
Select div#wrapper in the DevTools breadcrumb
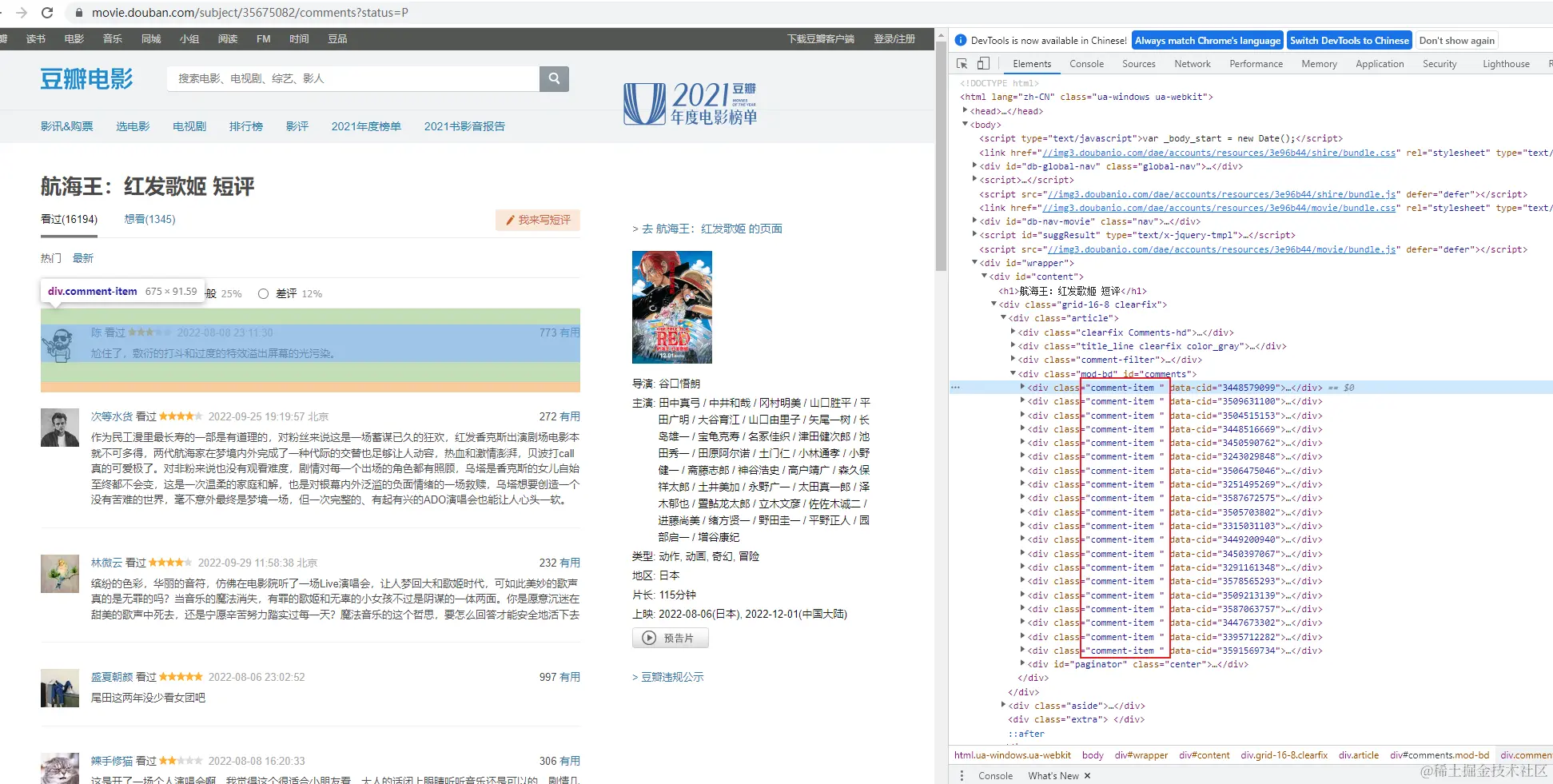(x=1141, y=755)
